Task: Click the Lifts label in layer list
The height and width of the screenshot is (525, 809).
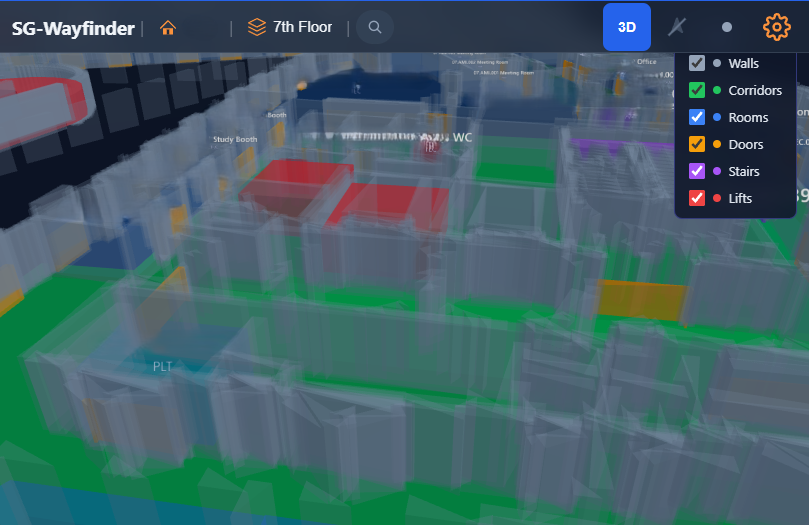Action: 740,198
